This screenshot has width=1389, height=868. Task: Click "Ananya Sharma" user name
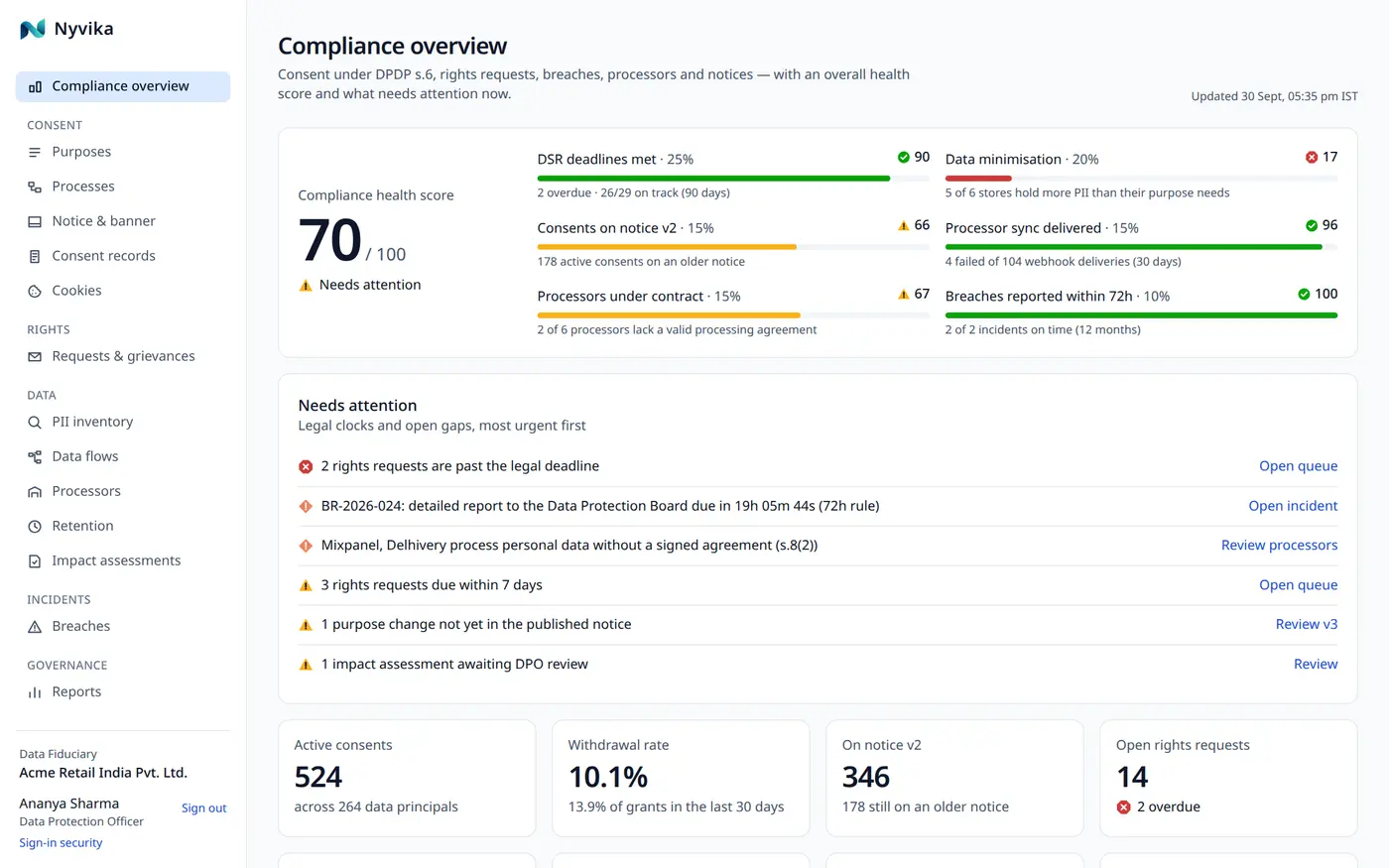tap(68, 804)
